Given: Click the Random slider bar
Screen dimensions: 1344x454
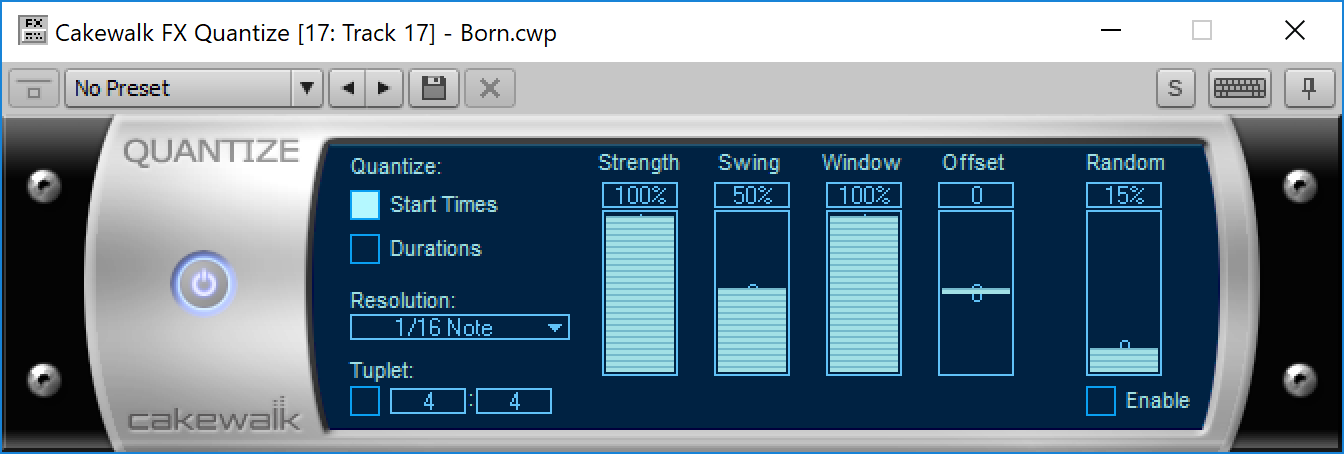Looking at the screenshot, I should coord(1124,293).
